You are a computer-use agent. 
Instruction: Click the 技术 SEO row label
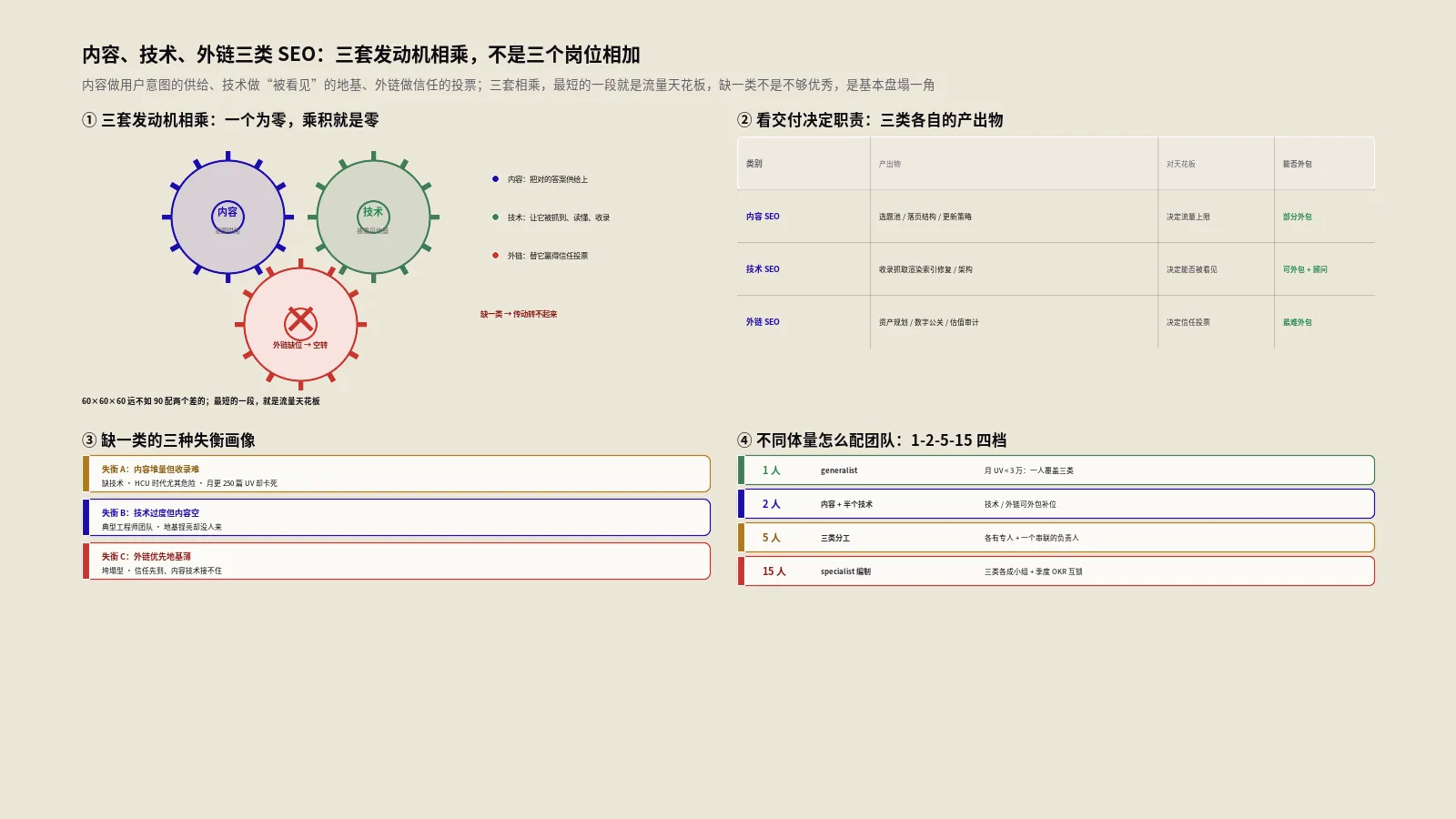click(763, 269)
